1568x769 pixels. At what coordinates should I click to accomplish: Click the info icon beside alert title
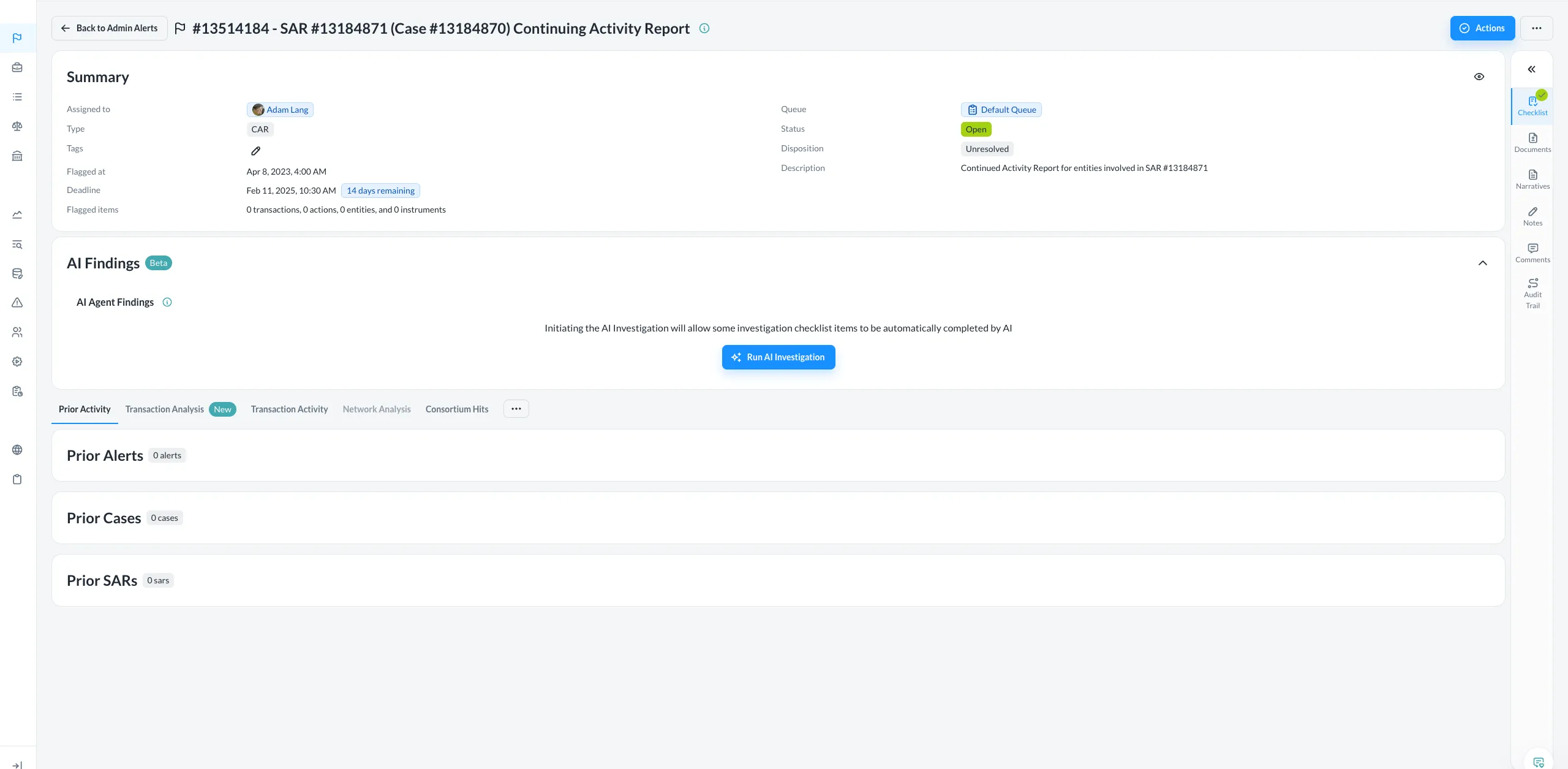click(704, 28)
